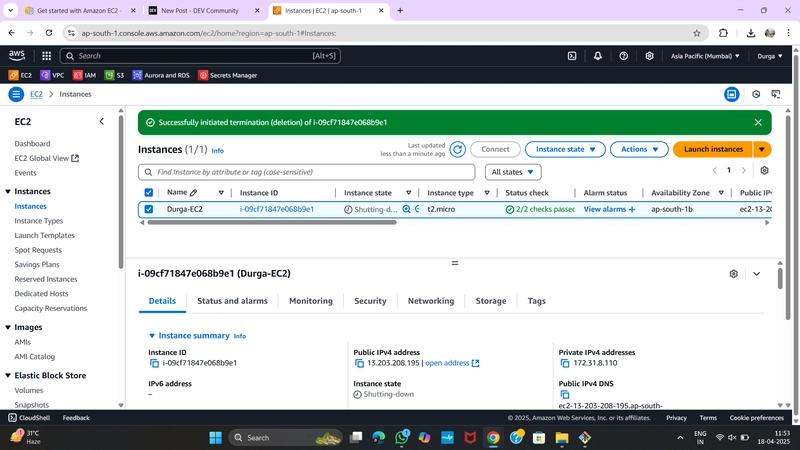Switch to the Security tab
This screenshot has width=800, height=450.
tap(370, 301)
